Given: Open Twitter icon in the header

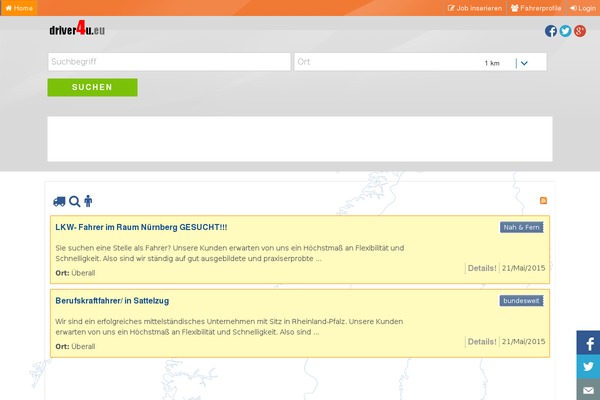Looking at the screenshot, I should pos(565,31).
